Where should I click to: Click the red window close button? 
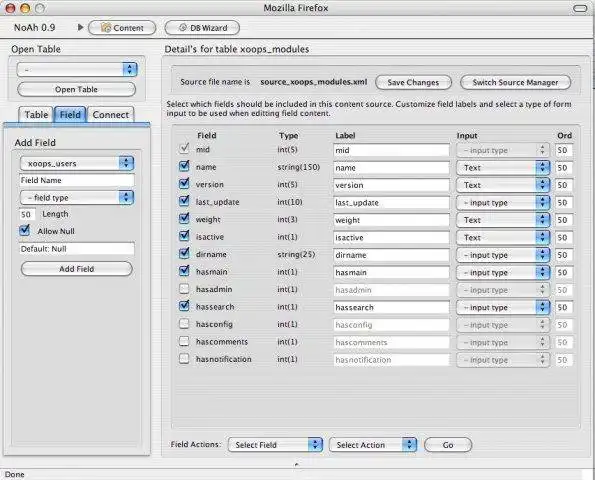click(10, 8)
